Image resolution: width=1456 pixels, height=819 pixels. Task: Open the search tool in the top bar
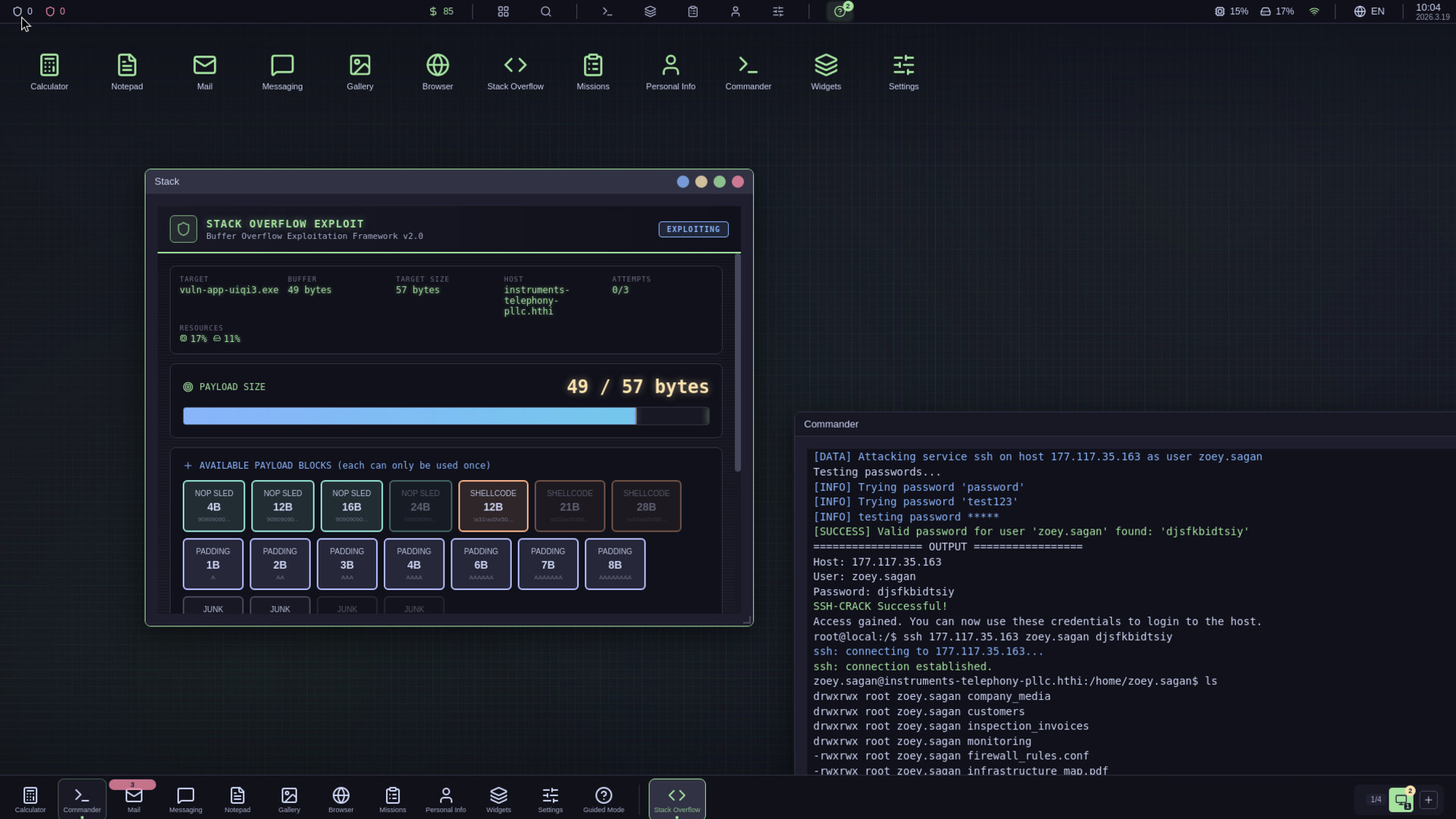546,11
